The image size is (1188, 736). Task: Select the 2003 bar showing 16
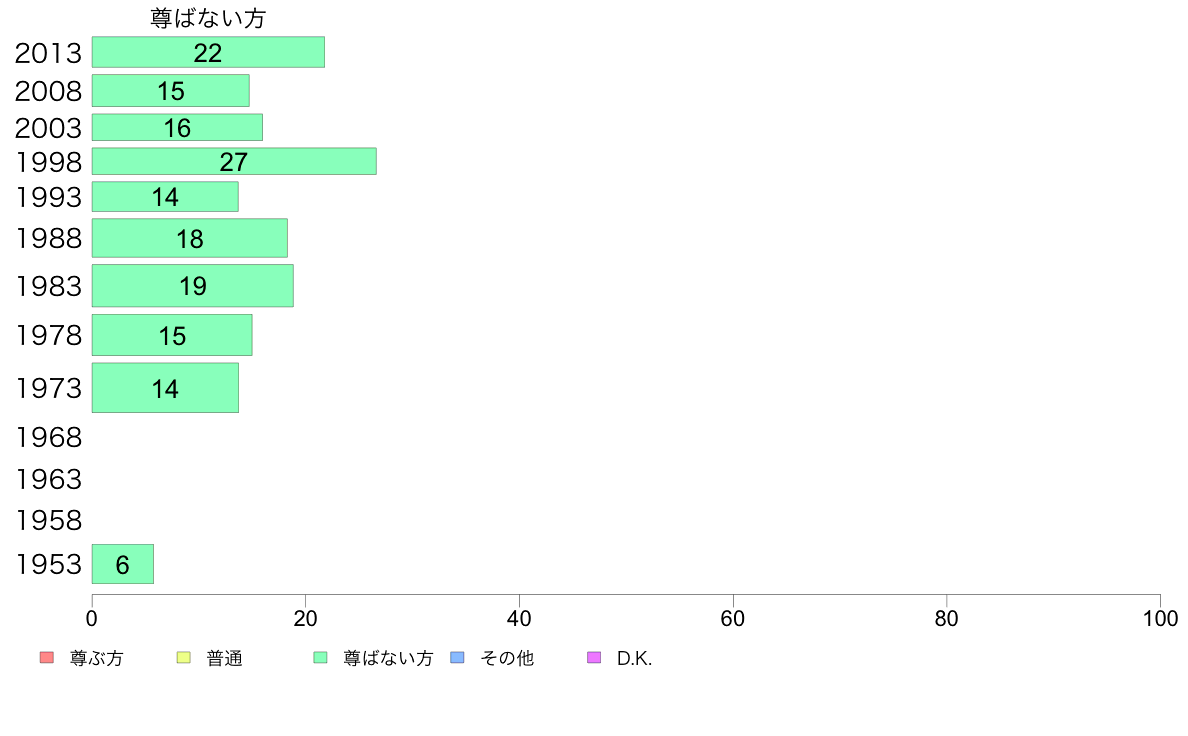point(177,127)
